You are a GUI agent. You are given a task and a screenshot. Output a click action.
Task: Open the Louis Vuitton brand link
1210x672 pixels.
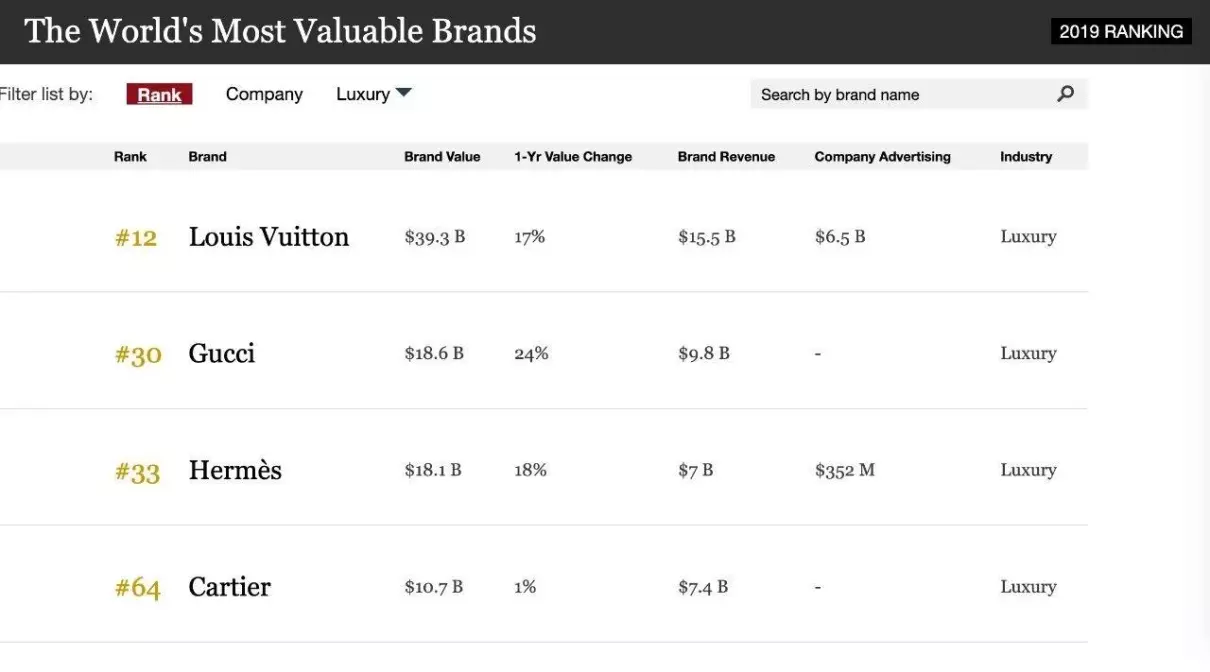269,237
